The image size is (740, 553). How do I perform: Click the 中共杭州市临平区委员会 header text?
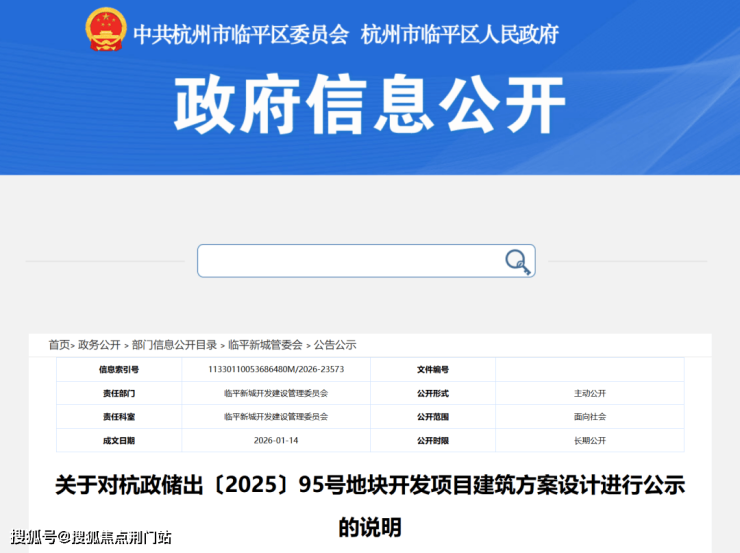click(241, 34)
